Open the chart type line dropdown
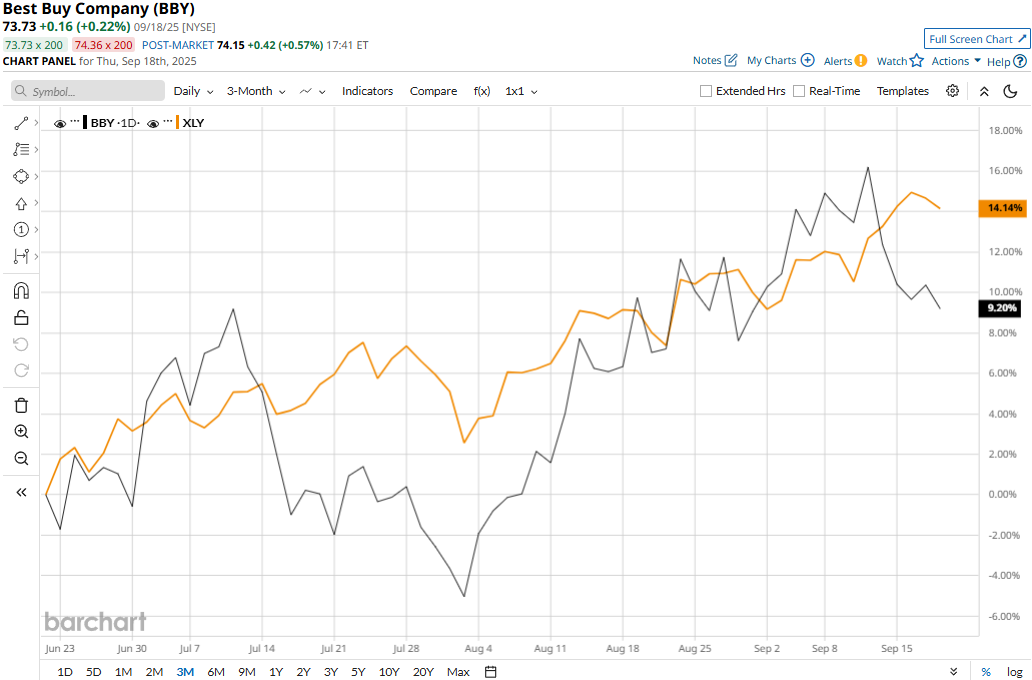Image resolution: width=1032 pixels, height=680 pixels. click(313, 91)
